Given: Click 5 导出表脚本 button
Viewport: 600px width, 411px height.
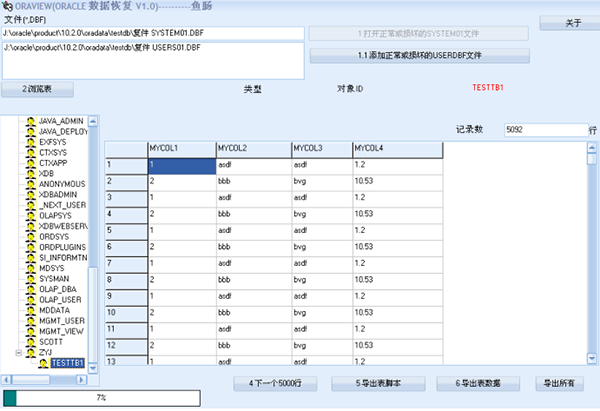Looking at the screenshot, I should tap(378, 383).
